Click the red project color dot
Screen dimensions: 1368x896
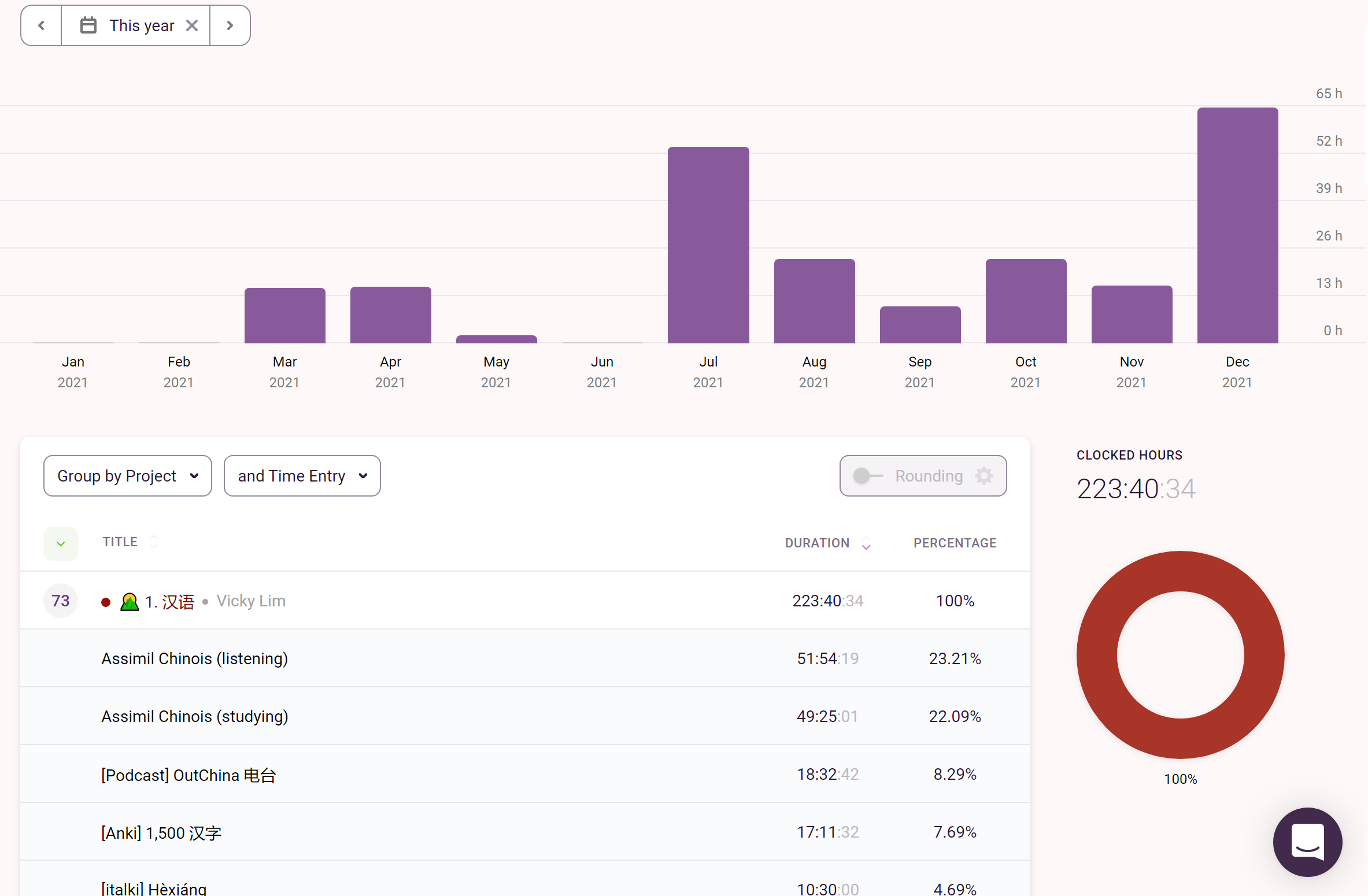coord(106,602)
